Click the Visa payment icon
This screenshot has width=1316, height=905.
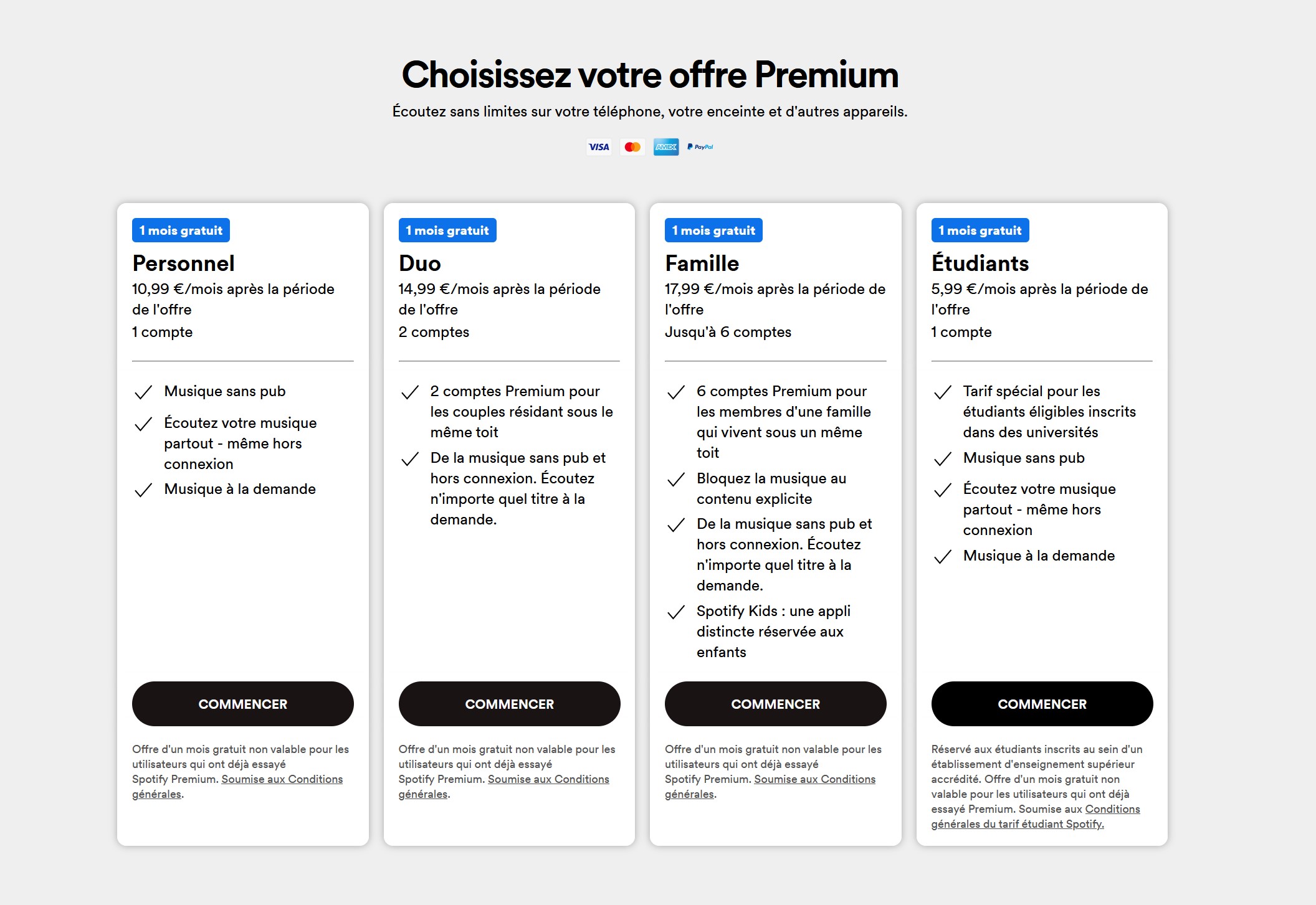coord(599,147)
